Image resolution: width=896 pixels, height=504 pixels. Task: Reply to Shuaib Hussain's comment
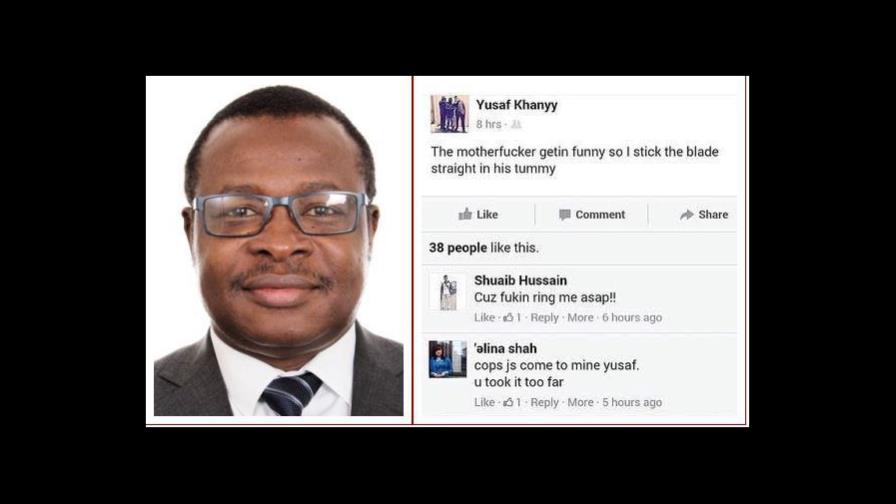[x=544, y=318]
